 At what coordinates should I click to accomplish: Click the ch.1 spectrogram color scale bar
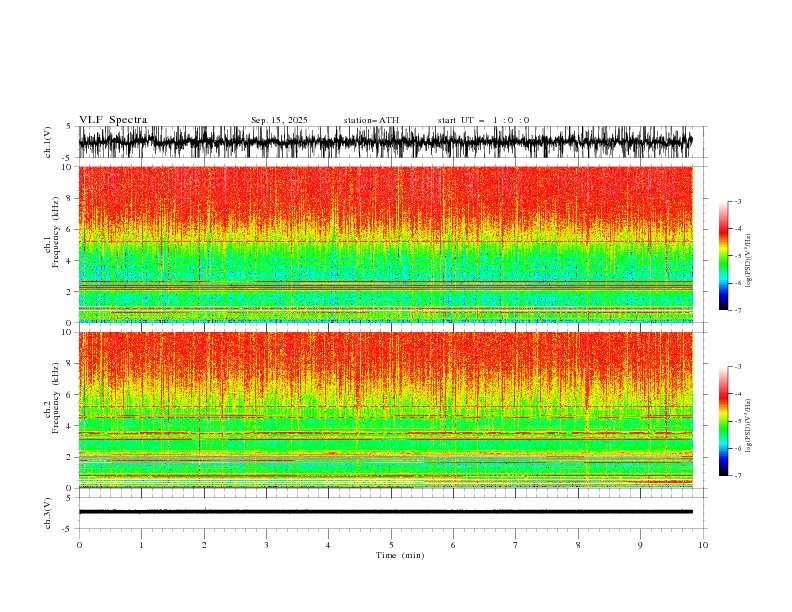723,256
